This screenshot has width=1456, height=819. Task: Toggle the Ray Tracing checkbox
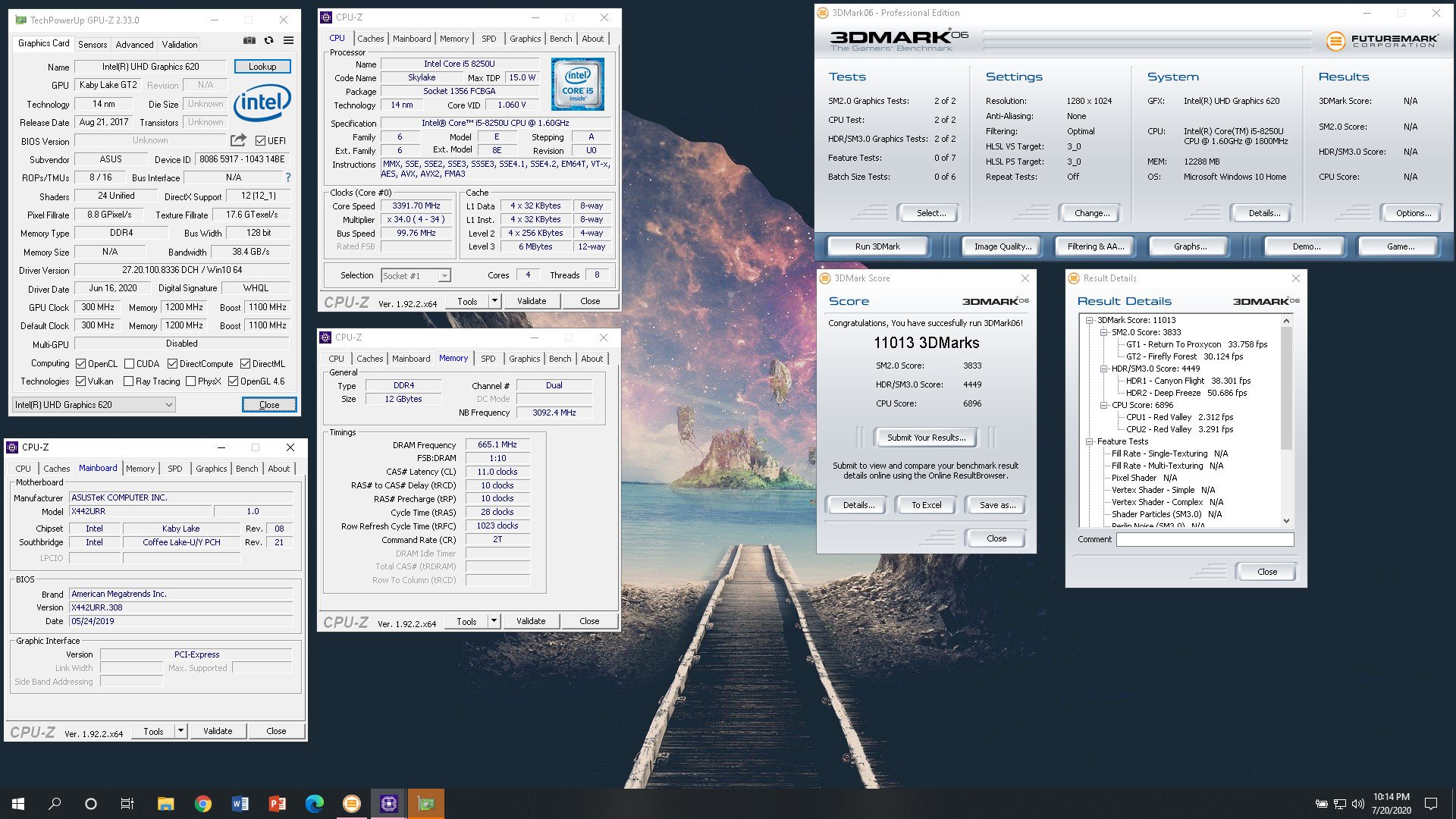point(128,381)
